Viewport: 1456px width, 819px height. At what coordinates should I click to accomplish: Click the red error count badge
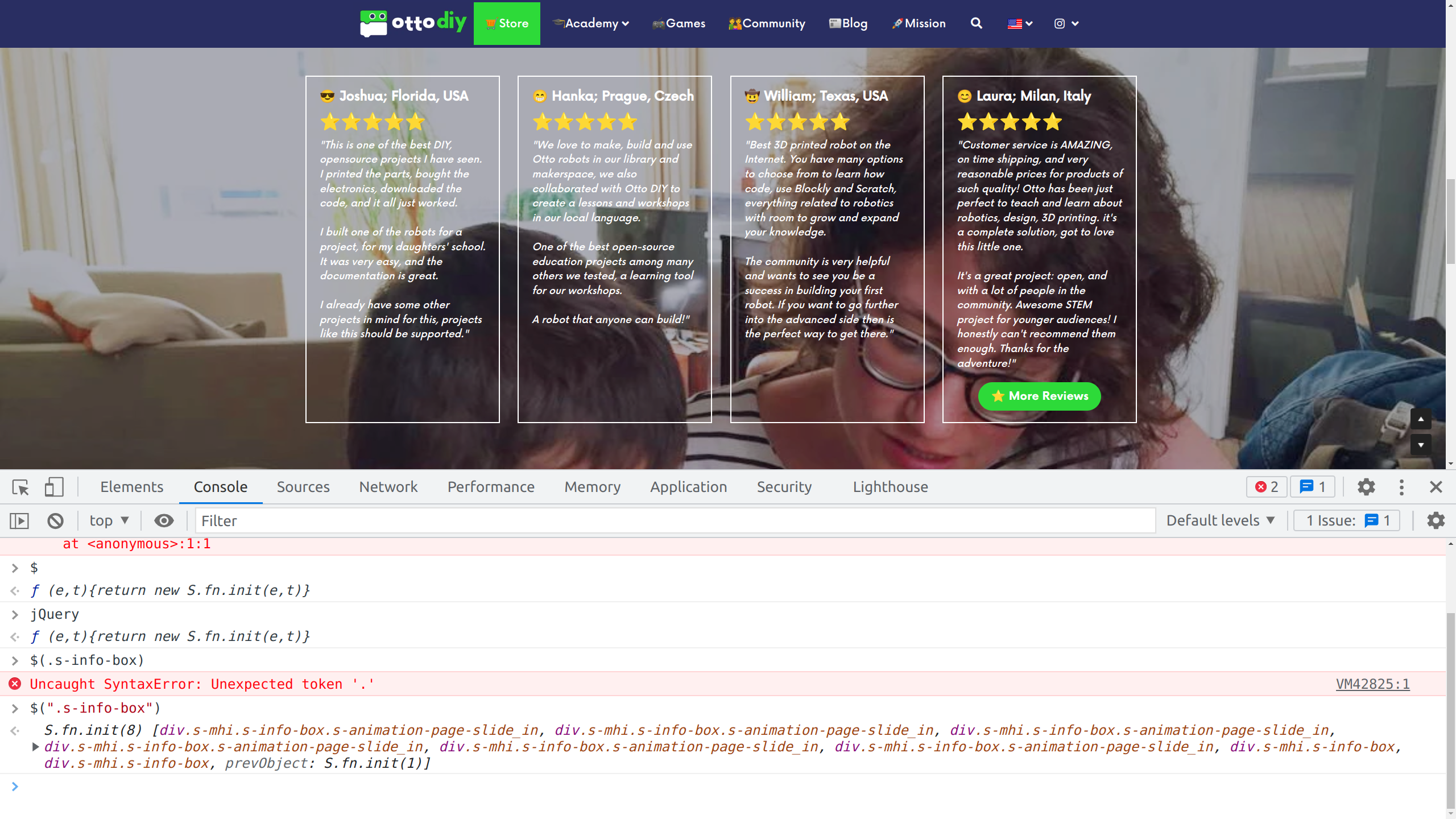[x=1267, y=487]
